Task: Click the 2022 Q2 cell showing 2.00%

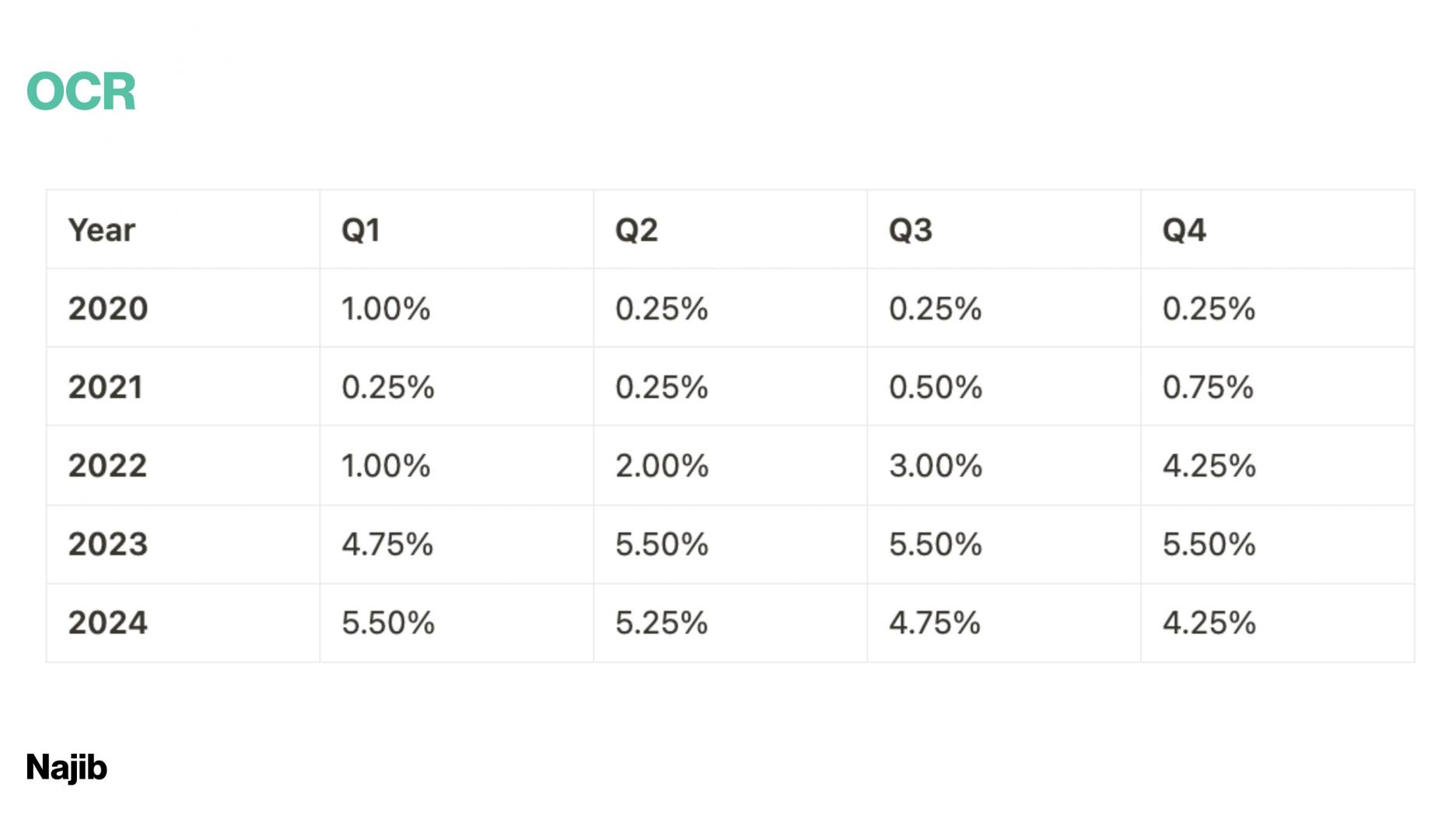Action: pos(662,466)
